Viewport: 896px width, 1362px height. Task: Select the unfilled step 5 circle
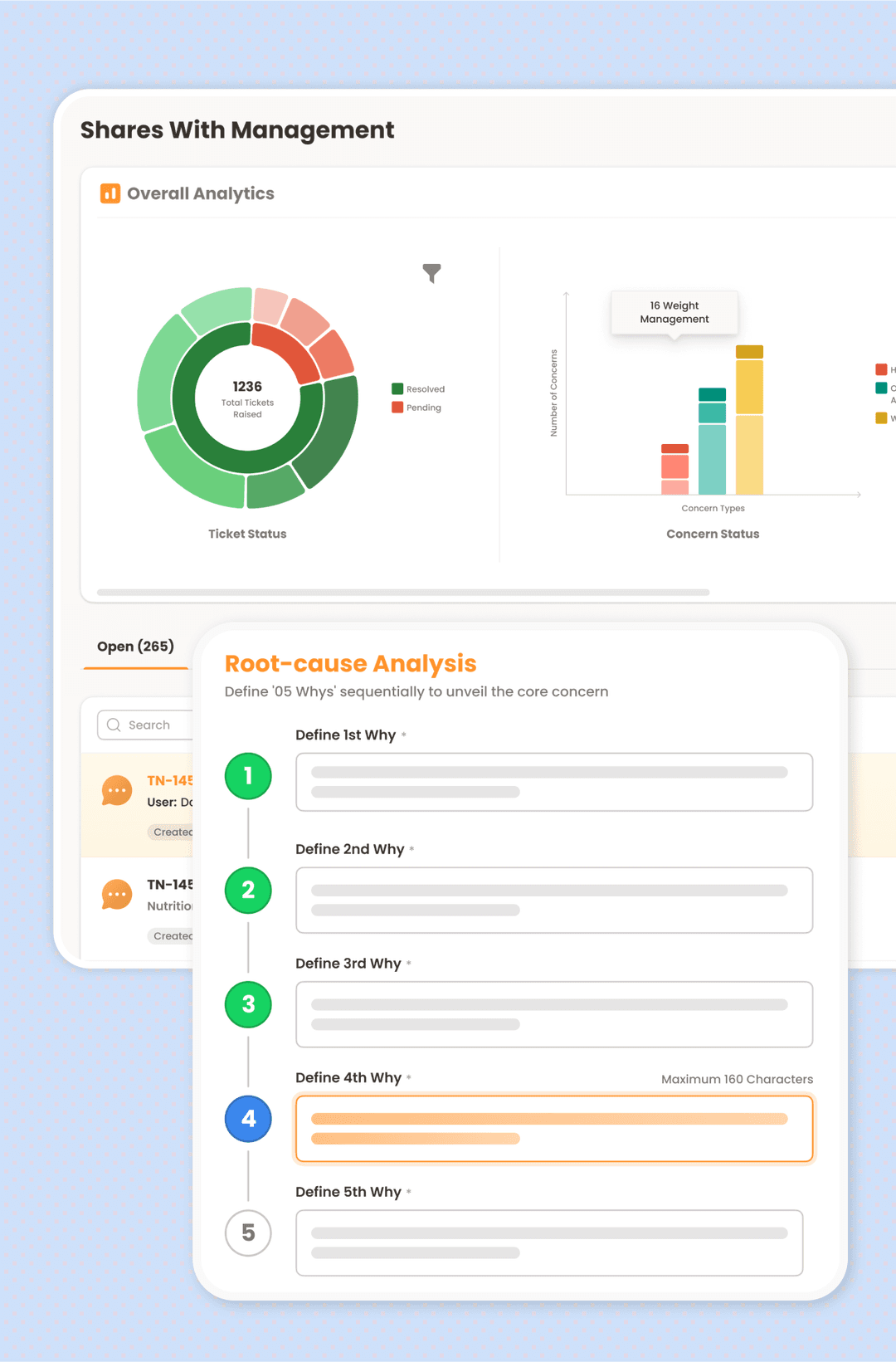click(248, 1233)
